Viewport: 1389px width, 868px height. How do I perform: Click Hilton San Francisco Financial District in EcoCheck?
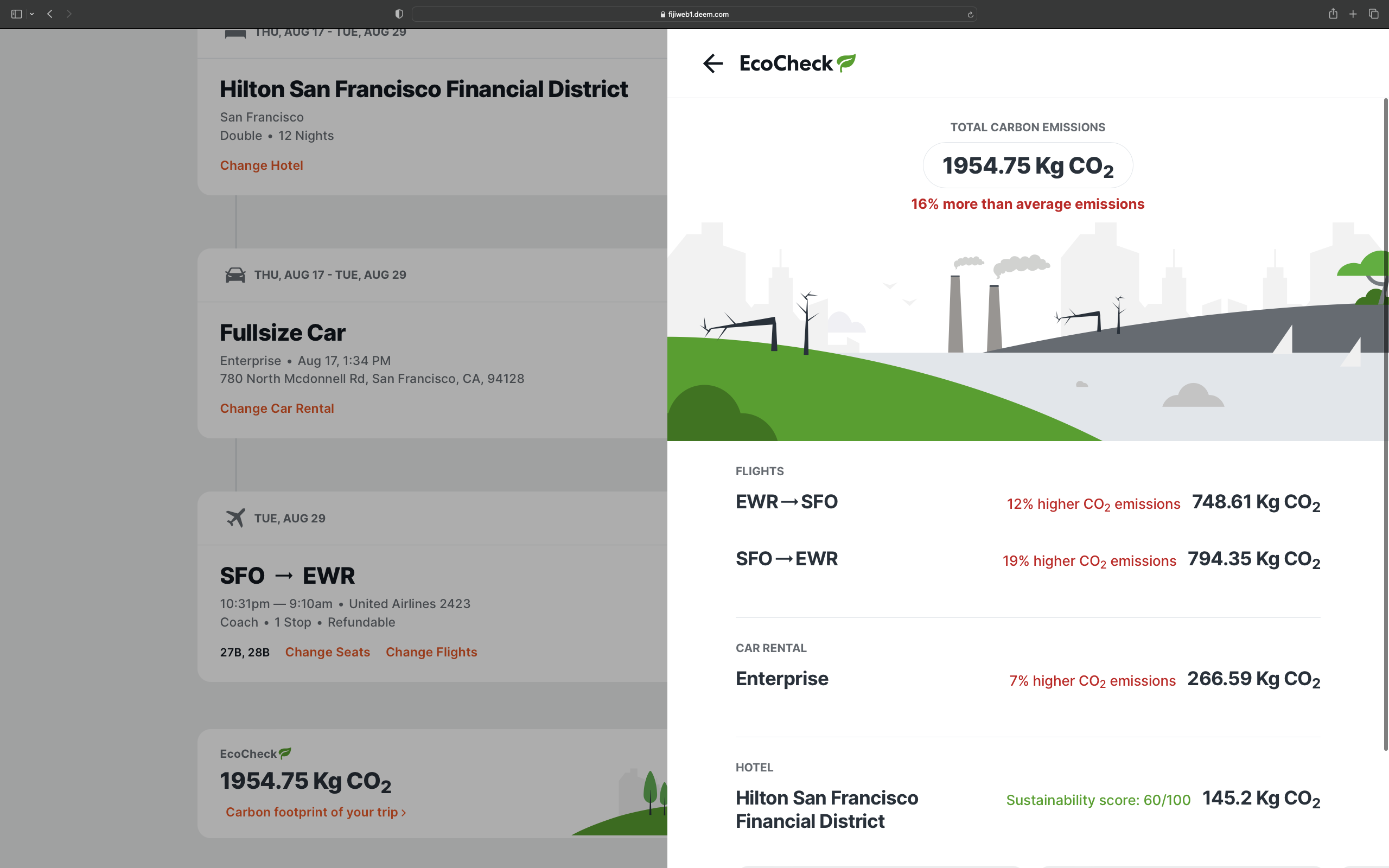826,809
